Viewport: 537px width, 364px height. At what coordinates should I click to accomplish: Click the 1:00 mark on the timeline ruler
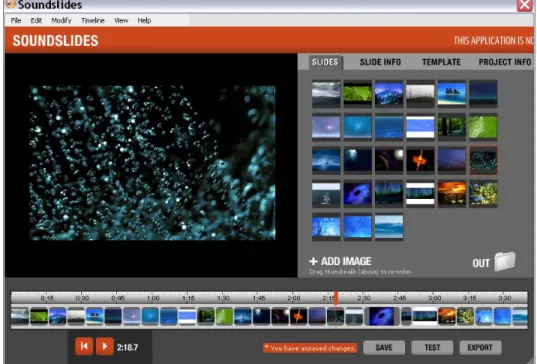click(x=153, y=298)
